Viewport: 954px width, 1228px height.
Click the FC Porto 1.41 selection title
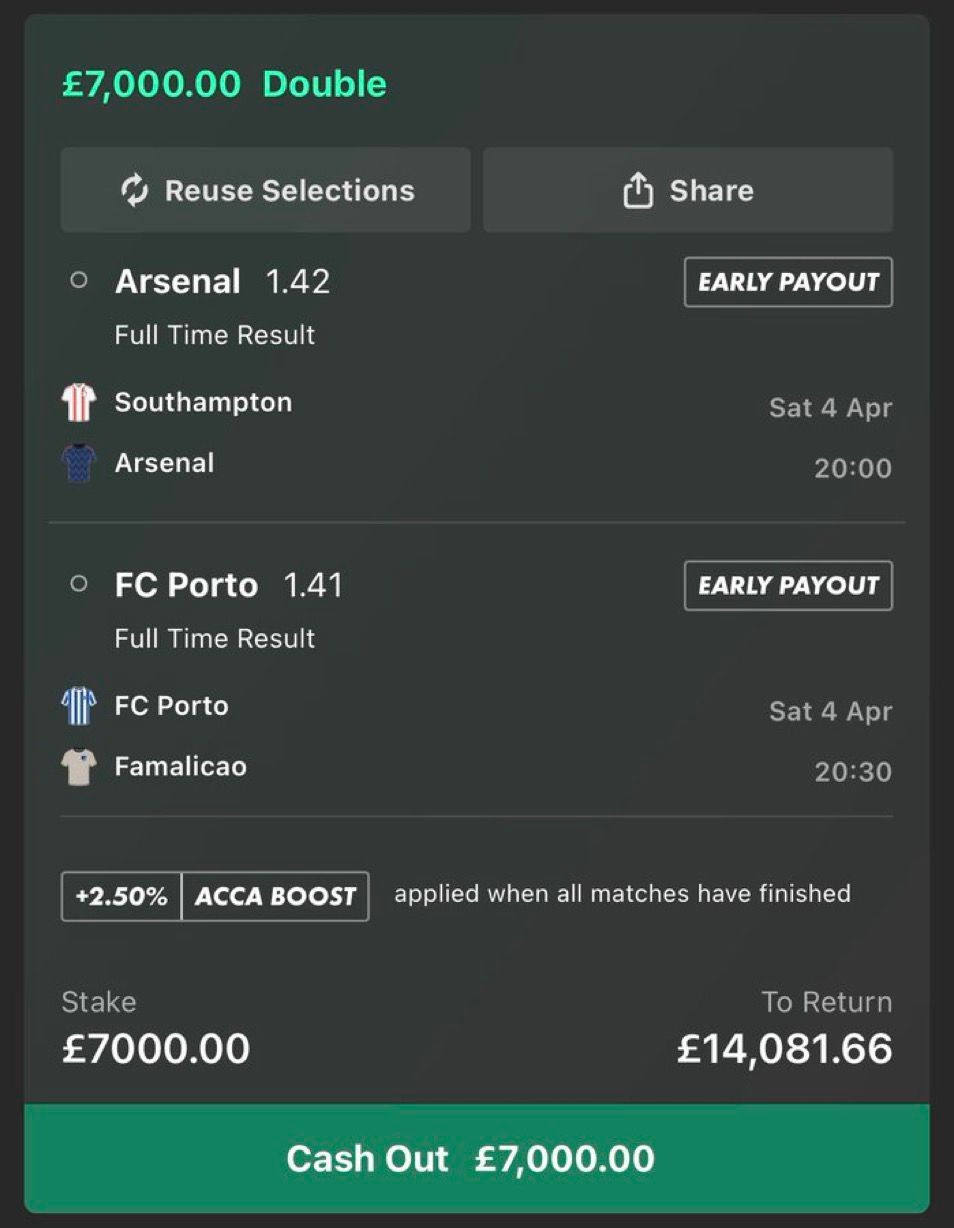[x=228, y=585]
